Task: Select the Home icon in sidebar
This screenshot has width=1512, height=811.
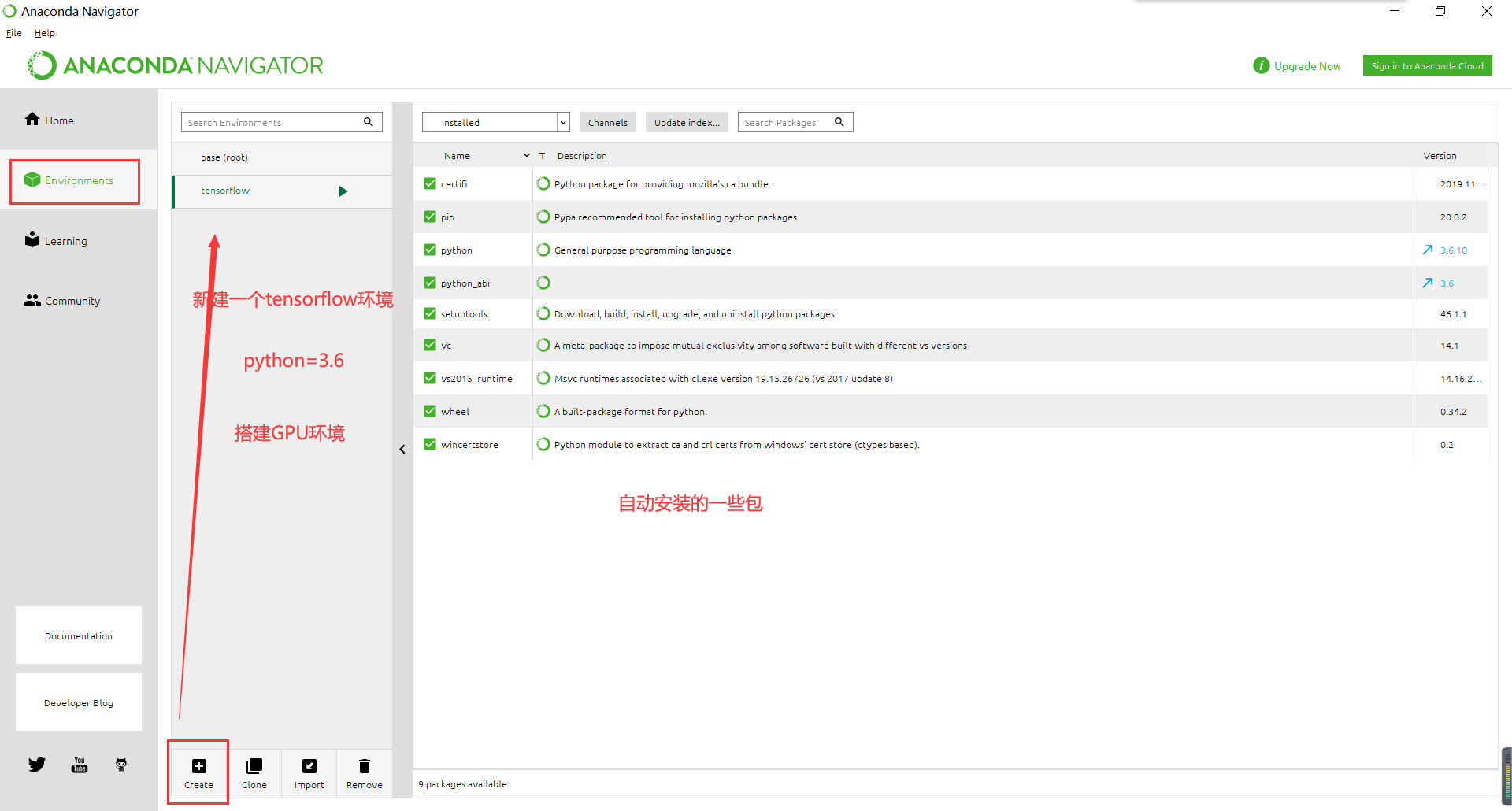Action: pyautogui.click(x=32, y=119)
